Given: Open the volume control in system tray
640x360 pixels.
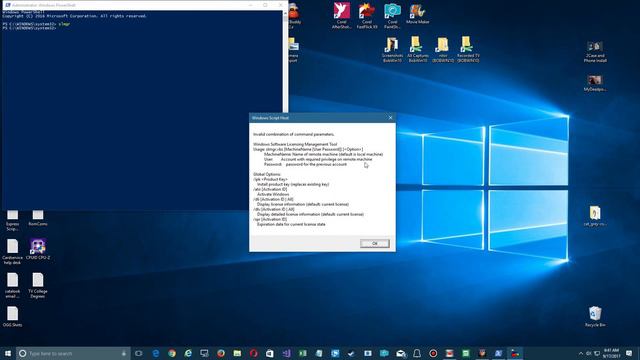Looking at the screenshot, I should coord(589,353).
